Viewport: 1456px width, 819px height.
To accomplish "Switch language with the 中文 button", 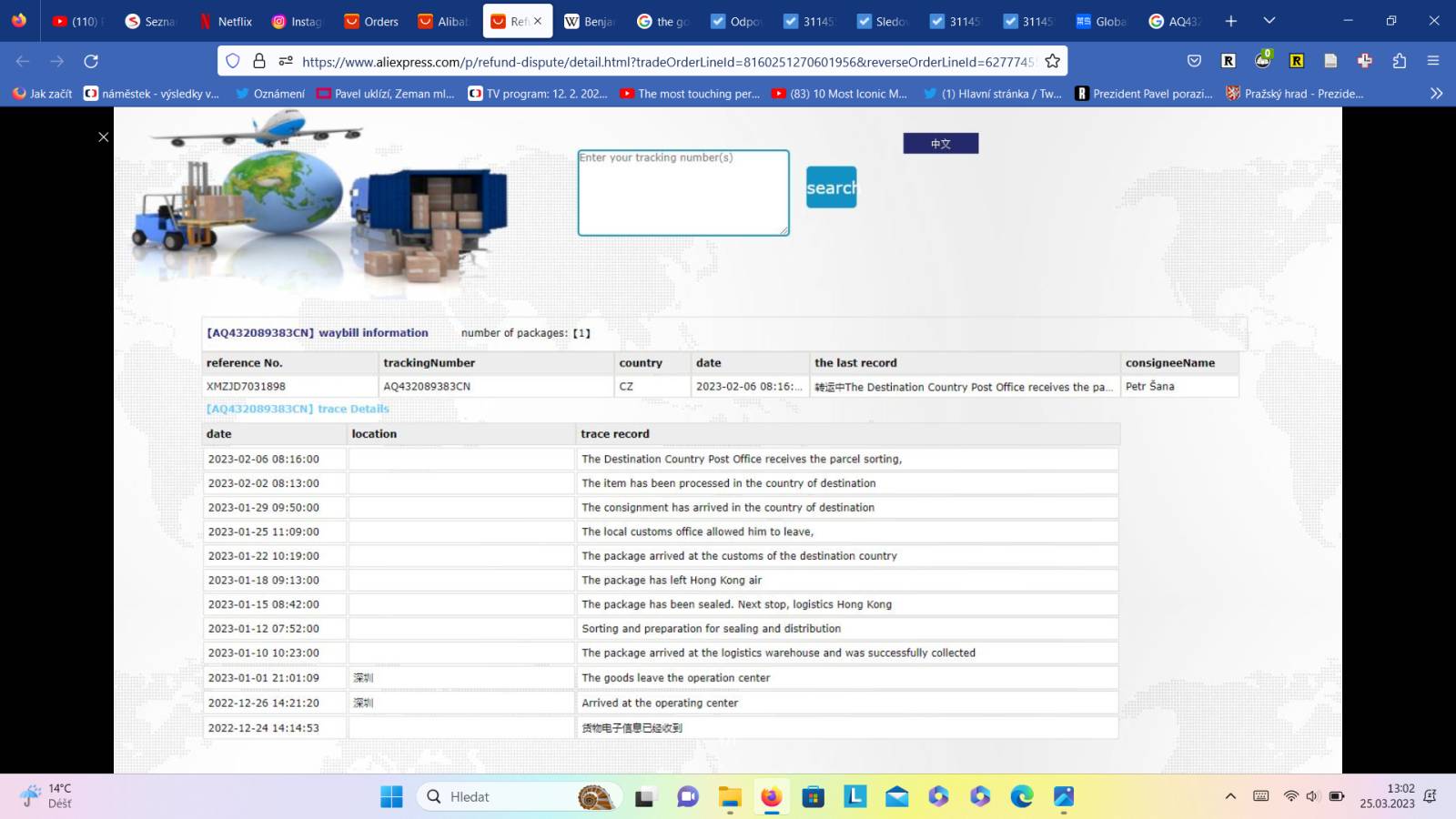I will point(941,143).
